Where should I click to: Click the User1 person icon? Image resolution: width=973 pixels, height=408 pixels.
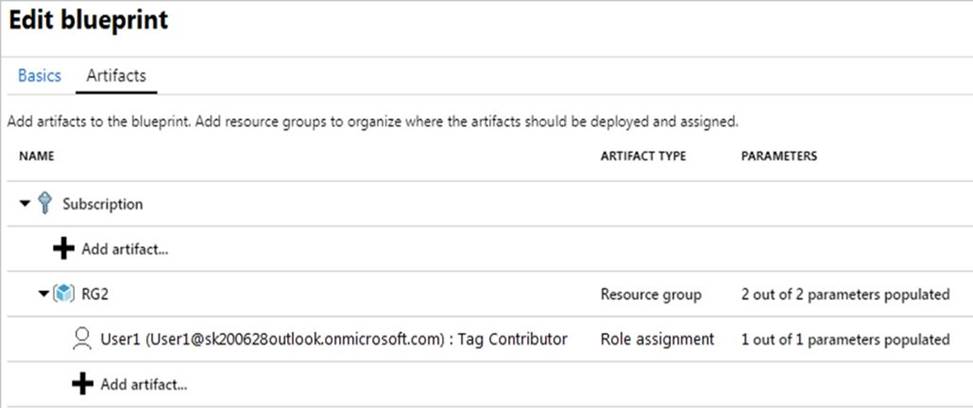pos(82,339)
